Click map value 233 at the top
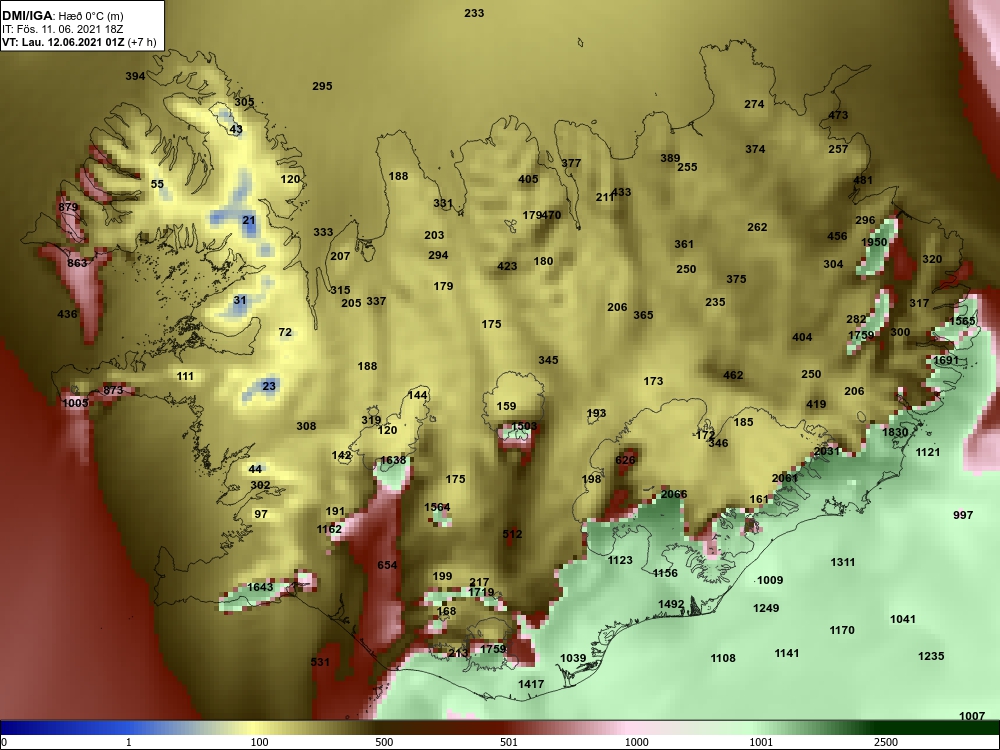 (x=474, y=13)
